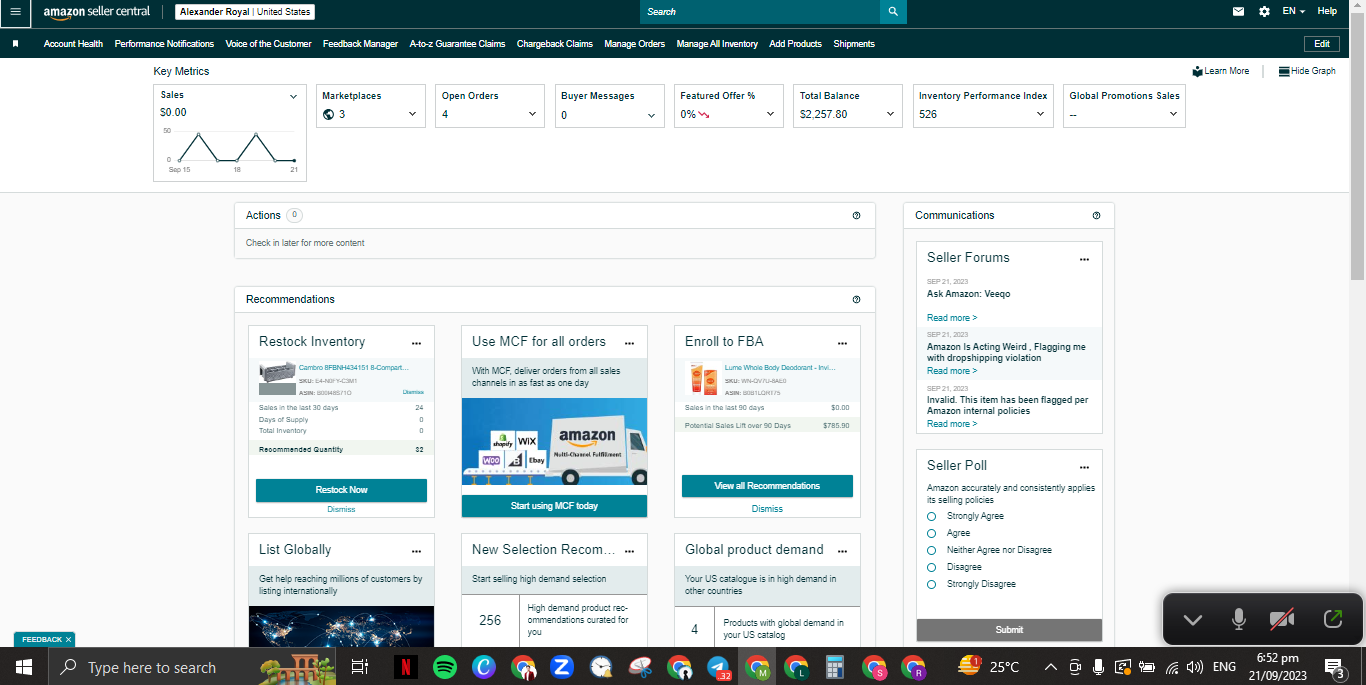Mute microphone in meeting overlay
The width and height of the screenshot is (1366, 685).
1239,620
